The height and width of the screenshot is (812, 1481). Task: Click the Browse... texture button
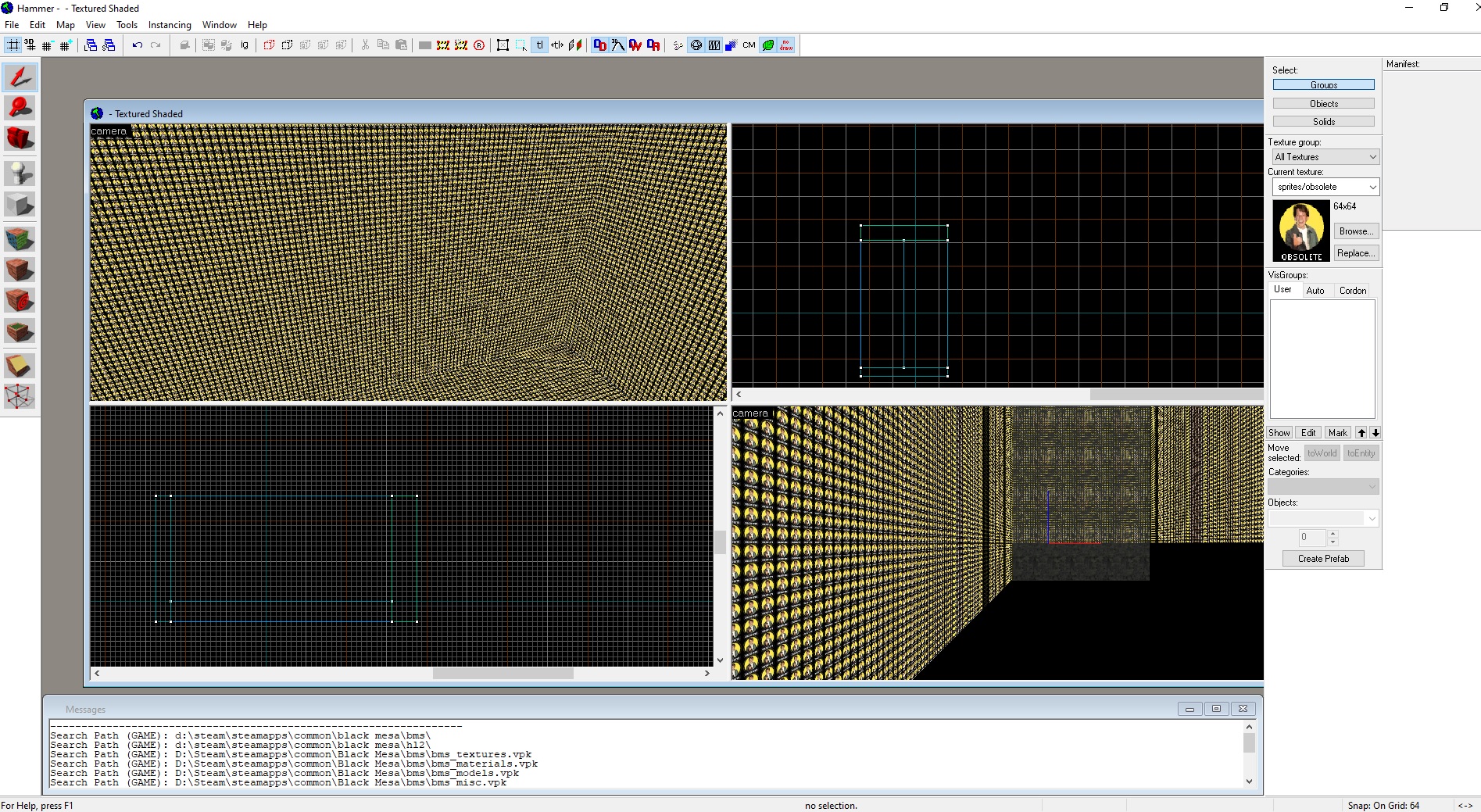(x=1355, y=231)
